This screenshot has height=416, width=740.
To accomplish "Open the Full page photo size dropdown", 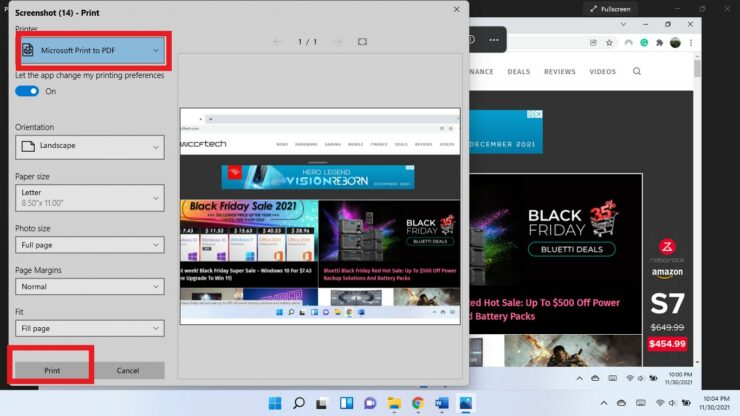I will 90,245.
